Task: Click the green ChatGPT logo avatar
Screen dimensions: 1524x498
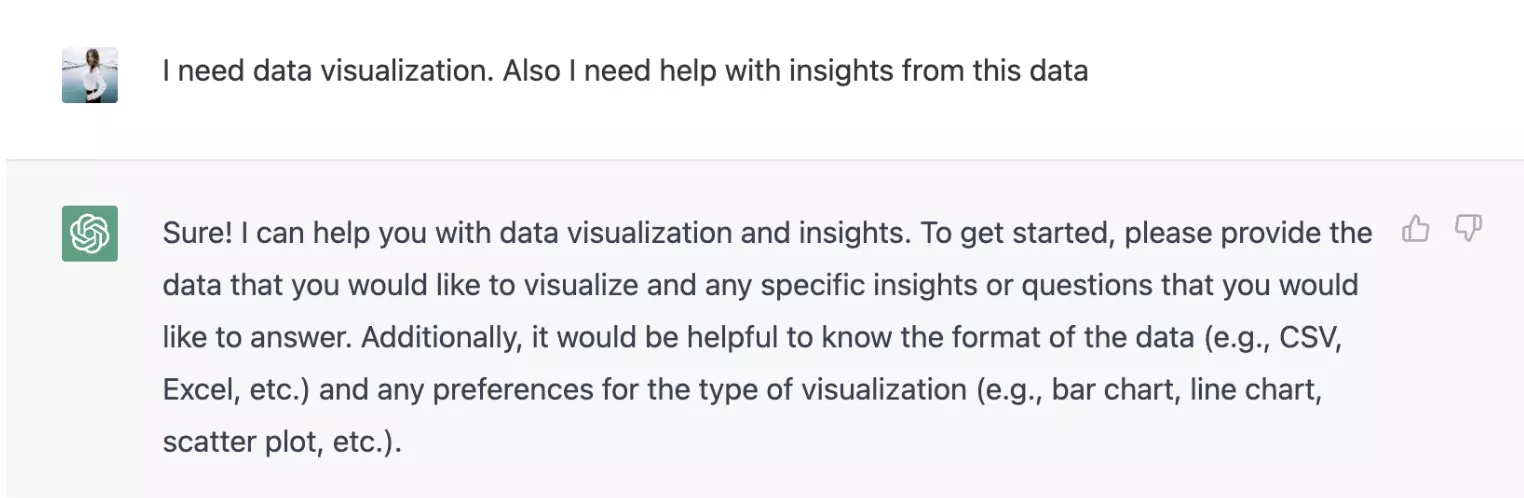Action: click(90, 234)
